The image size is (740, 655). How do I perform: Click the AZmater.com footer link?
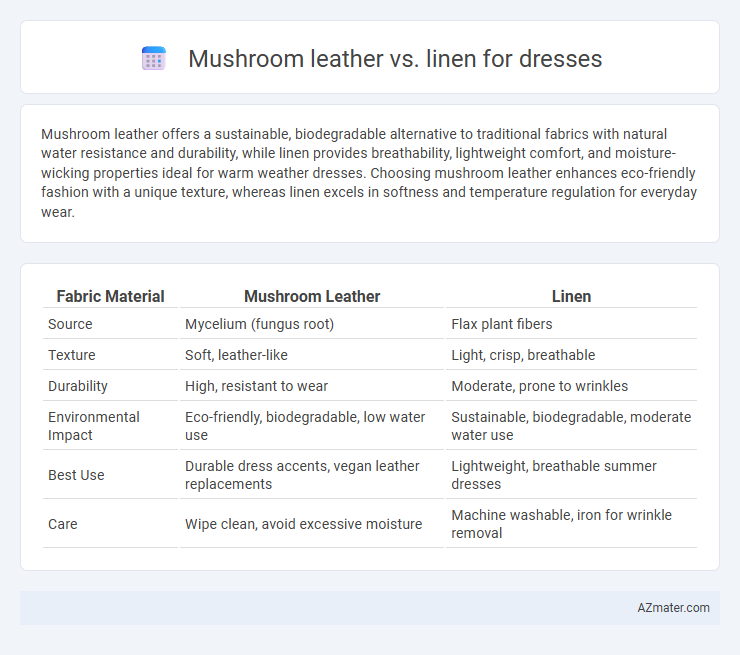pyautogui.click(x=673, y=608)
